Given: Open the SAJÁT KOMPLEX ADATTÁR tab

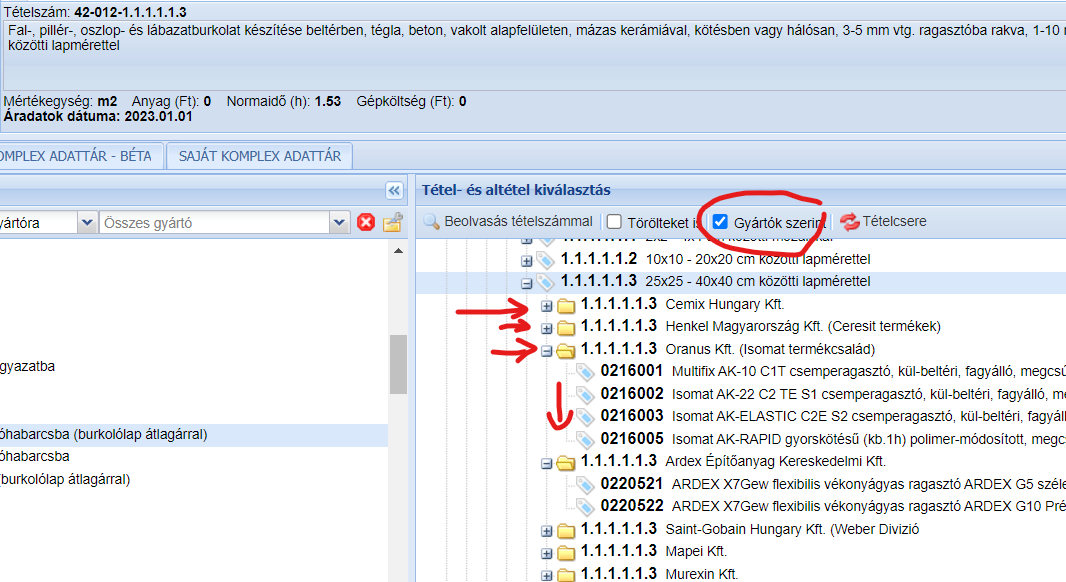Looking at the screenshot, I should (260, 156).
